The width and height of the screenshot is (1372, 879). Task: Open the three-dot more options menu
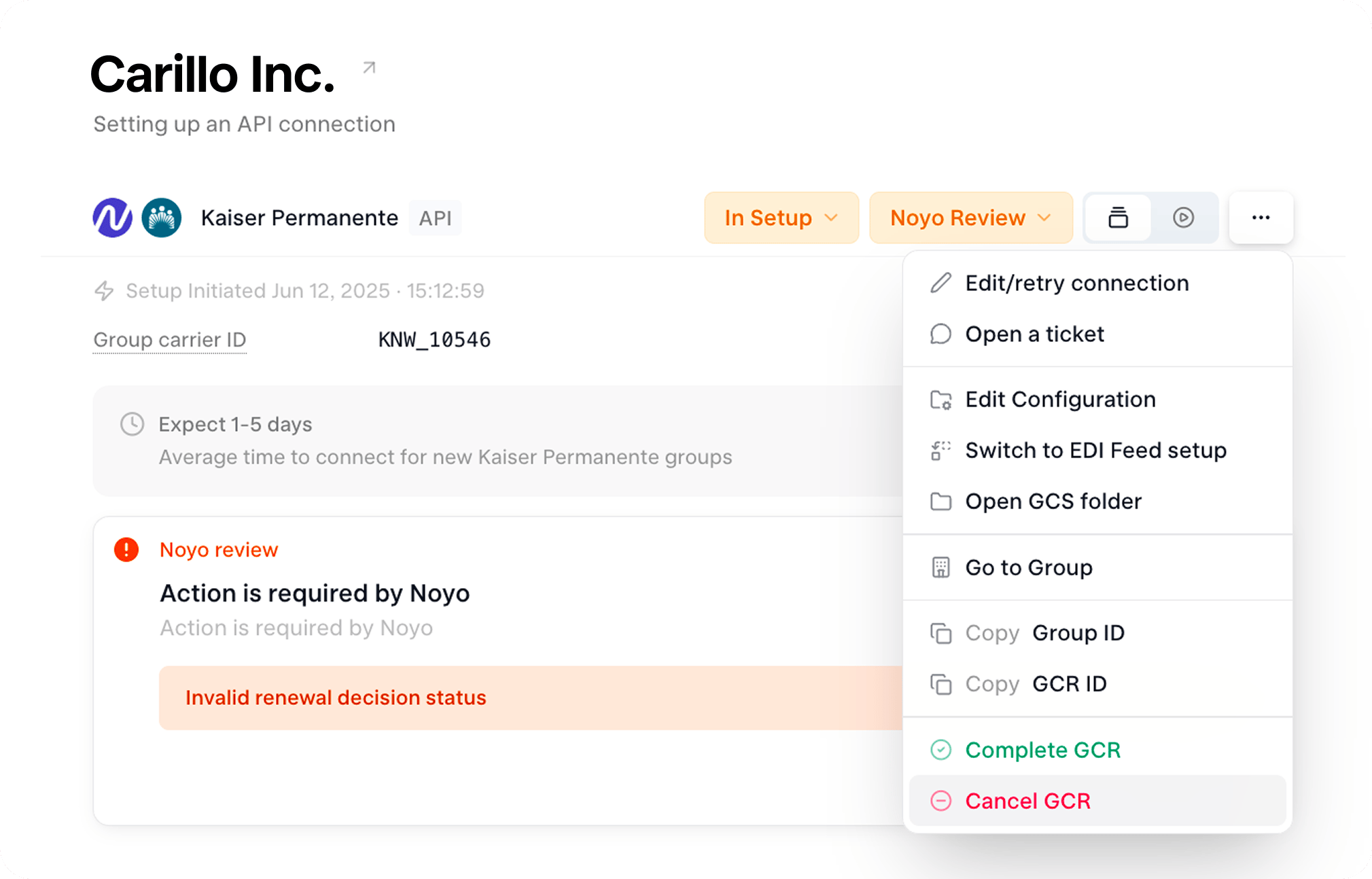[1261, 218]
